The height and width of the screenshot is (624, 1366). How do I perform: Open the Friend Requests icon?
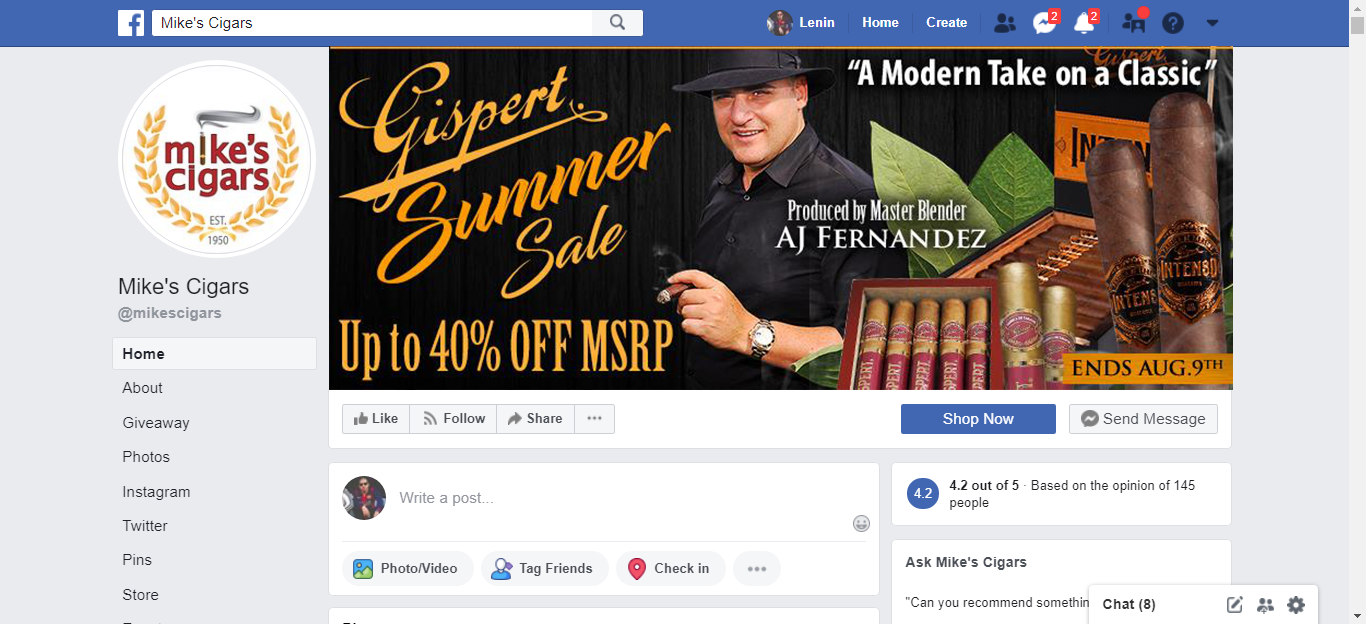[x=1005, y=23]
